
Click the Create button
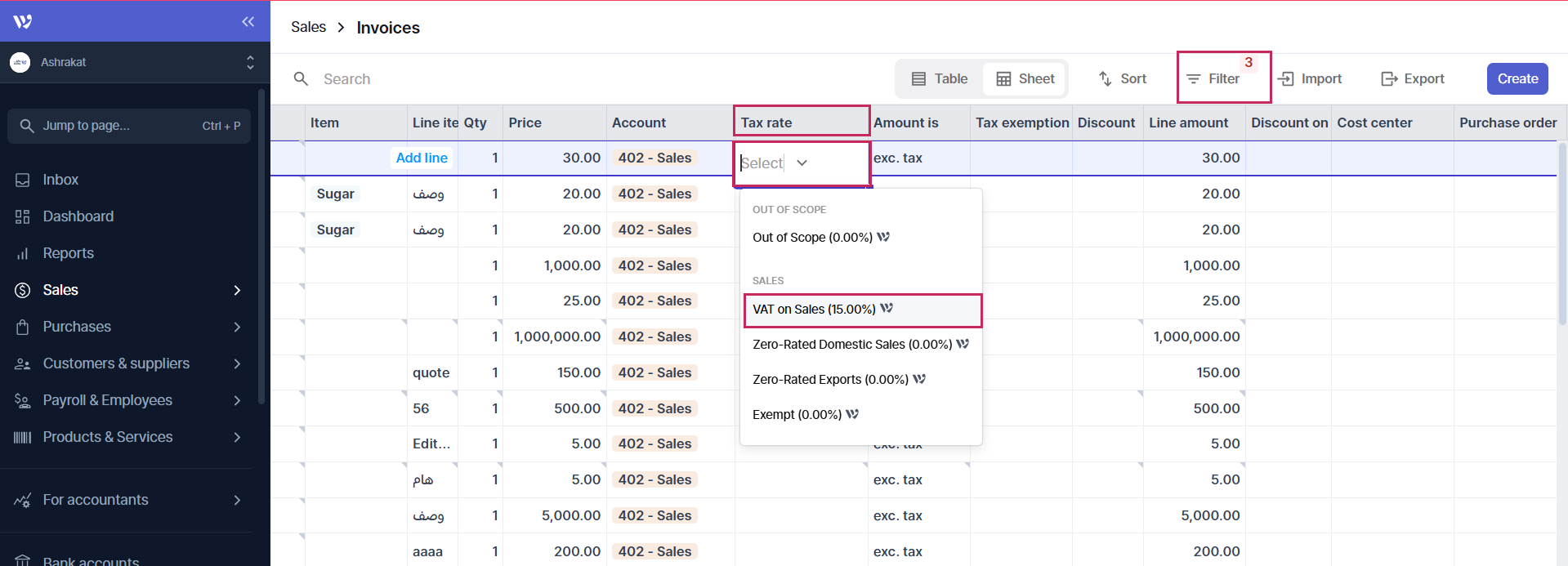click(x=1517, y=78)
